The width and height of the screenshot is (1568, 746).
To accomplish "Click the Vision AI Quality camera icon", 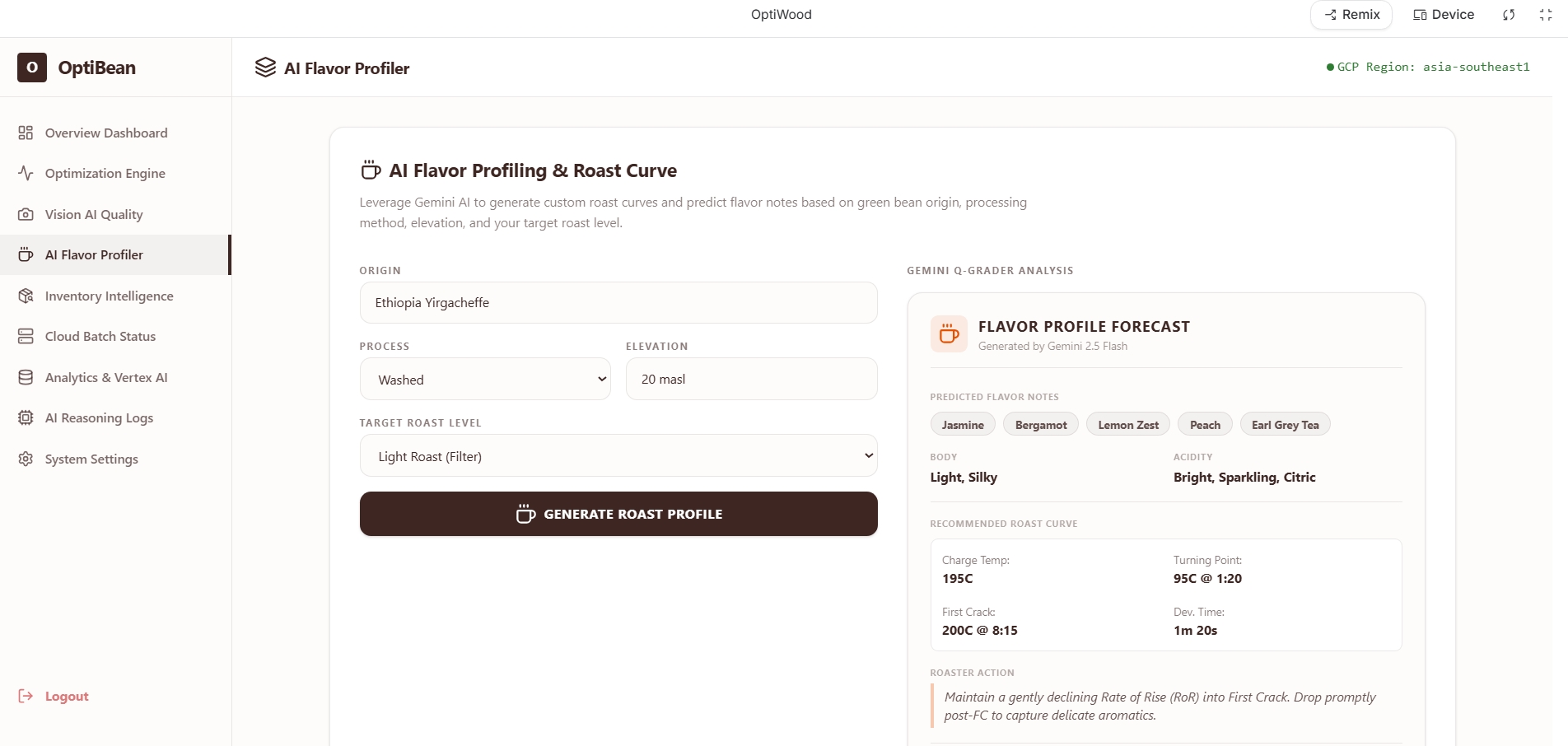I will (x=26, y=214).
